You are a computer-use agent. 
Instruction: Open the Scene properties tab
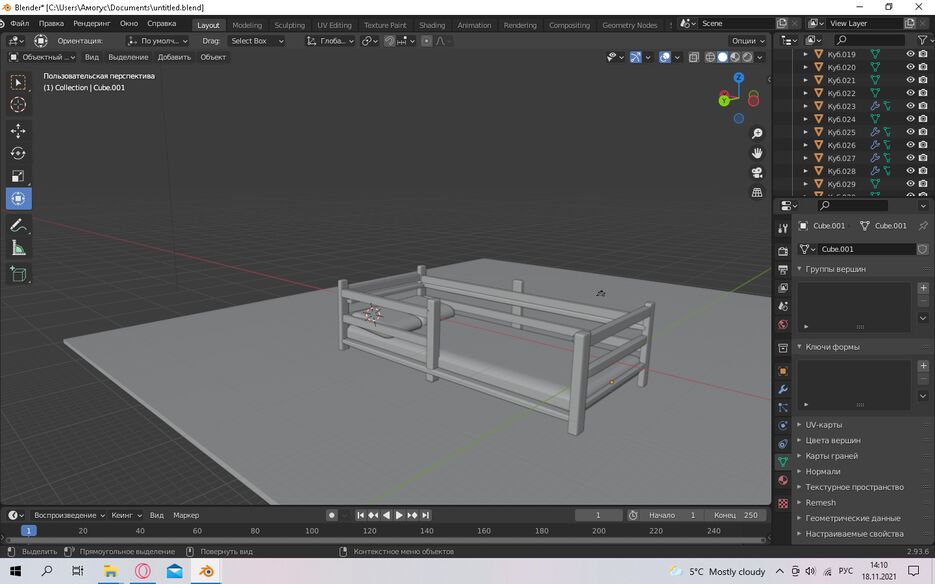tap(783, 307)
